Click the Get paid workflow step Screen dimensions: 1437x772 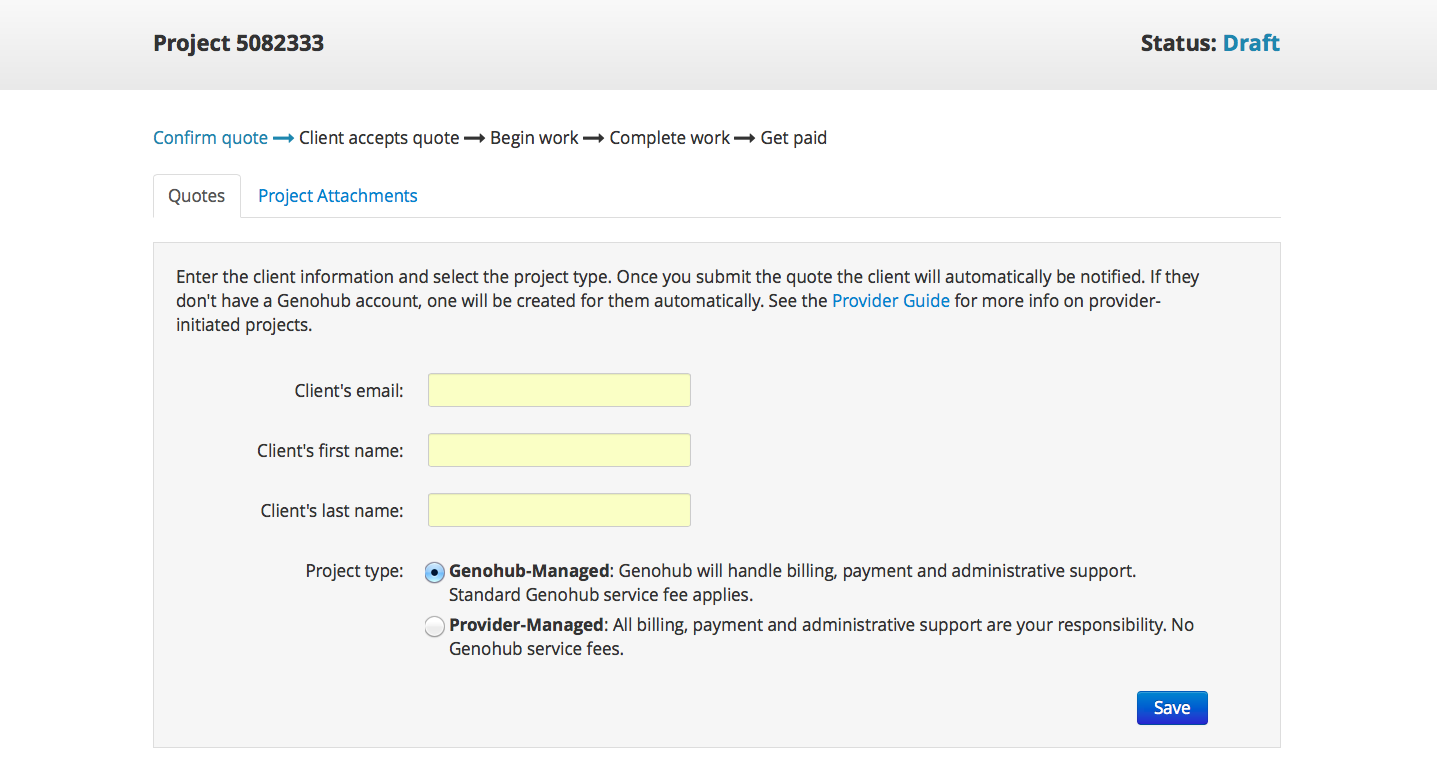793,138
